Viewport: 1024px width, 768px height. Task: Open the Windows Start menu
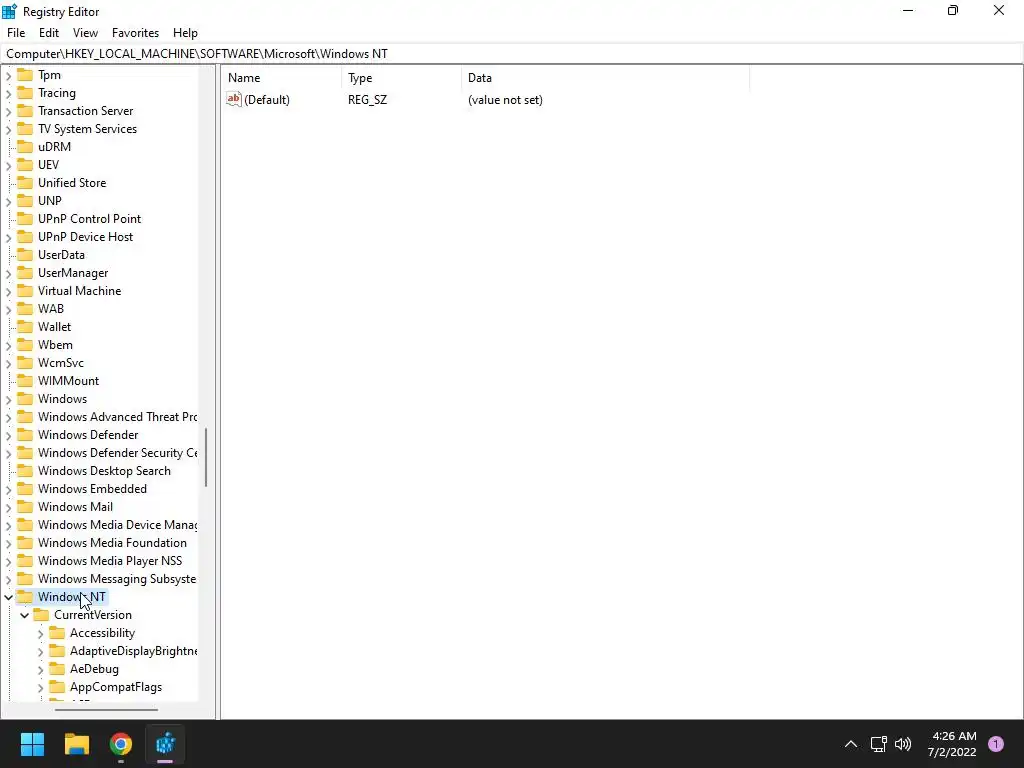coord(32,744)
